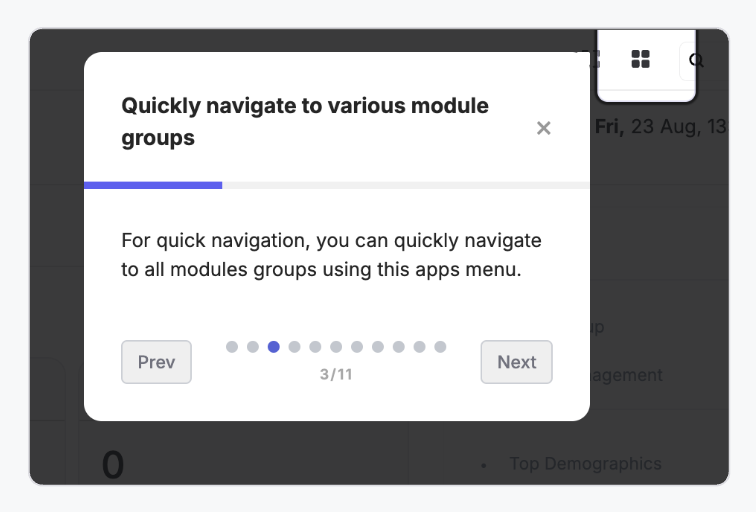The width and height of the screenshot is (756, 512).
Task: Click the search magnifier icon
Action: 697,61
